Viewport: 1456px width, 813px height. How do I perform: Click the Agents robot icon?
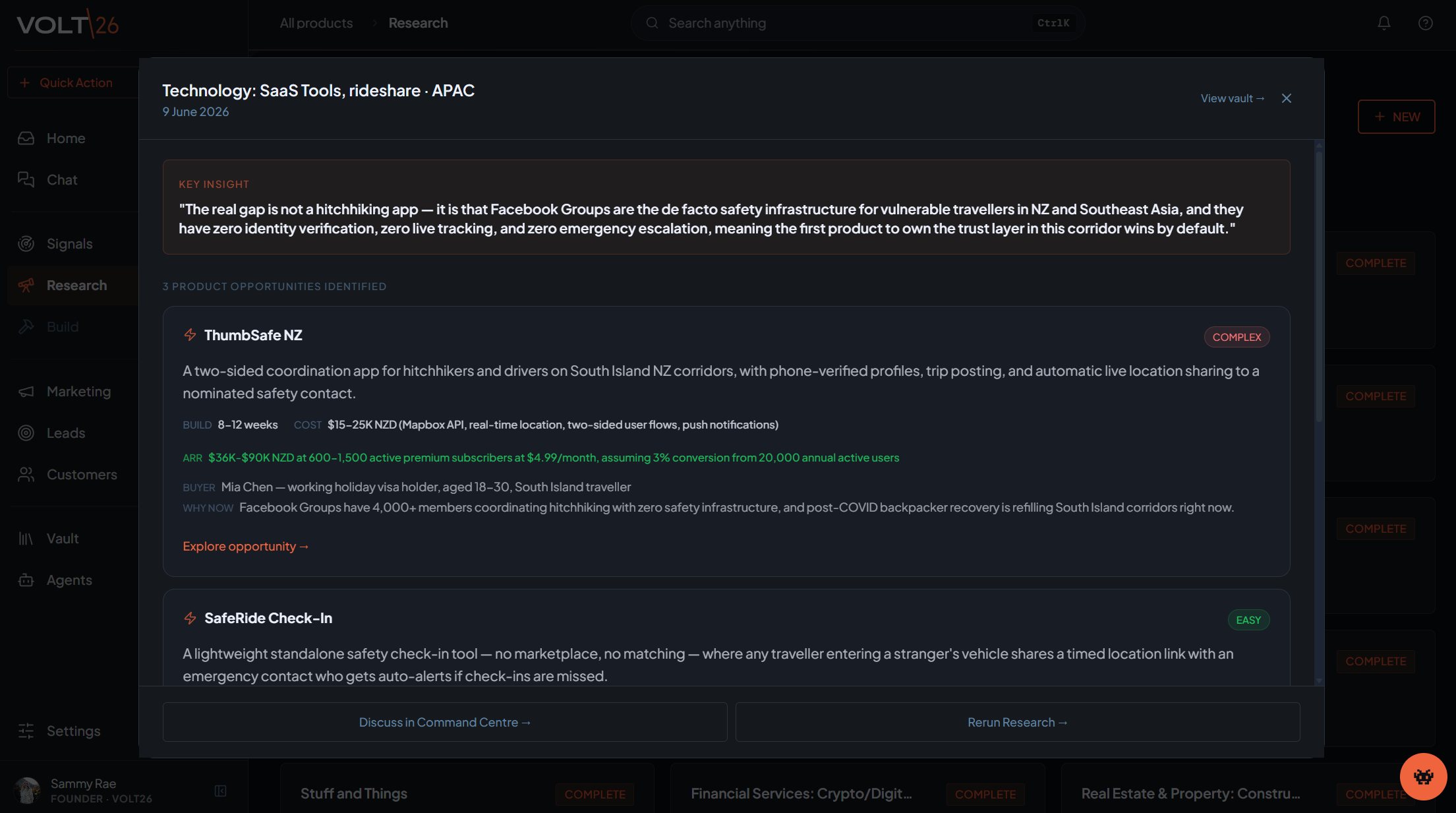pos(26,580)
